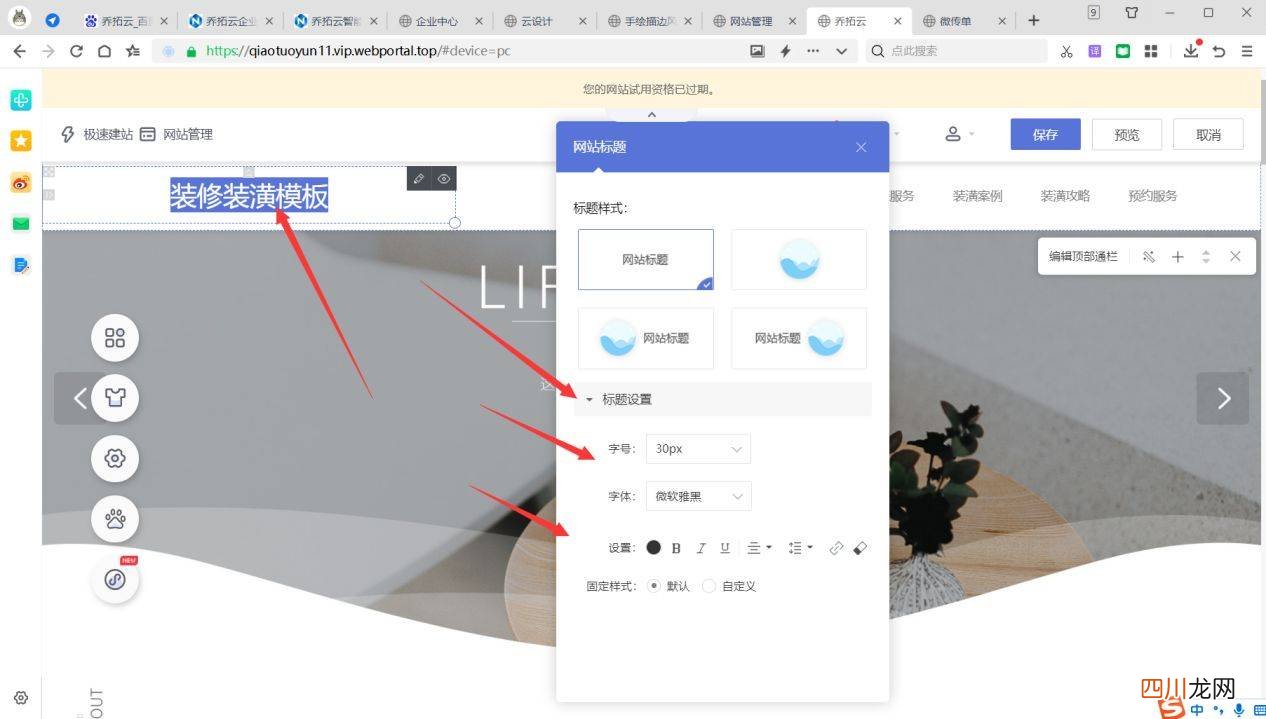Click the add icon in 编辑顶部通栏 bar
Viewport: 1266px width, 719px height.
(1178, 257)
